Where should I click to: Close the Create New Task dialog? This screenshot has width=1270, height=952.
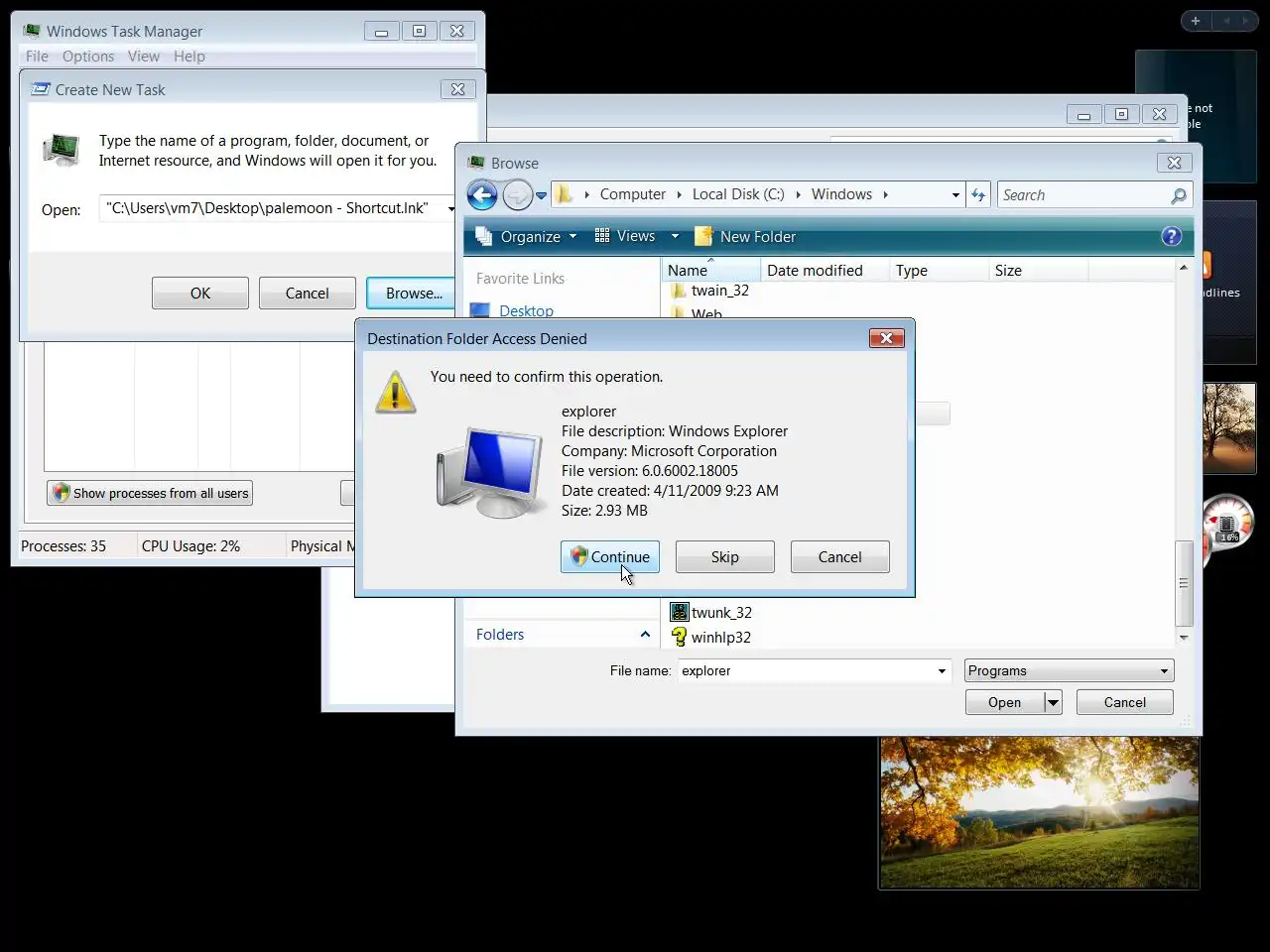pyautogui.click(x=457, y=89)
